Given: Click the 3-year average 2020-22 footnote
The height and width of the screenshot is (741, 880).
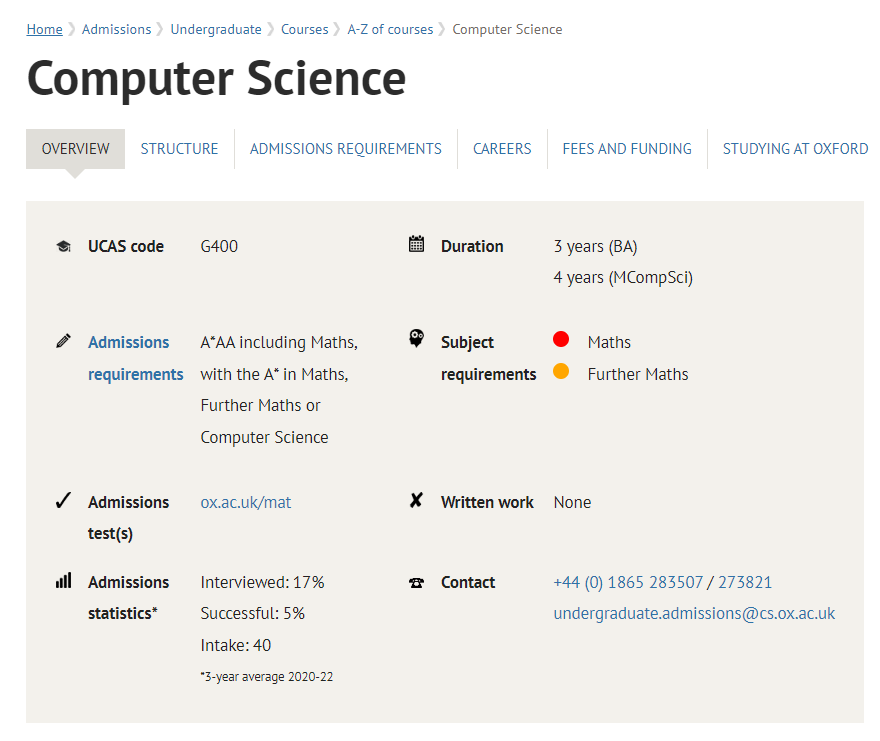Looking at the screenshot, I should [267, 676].
